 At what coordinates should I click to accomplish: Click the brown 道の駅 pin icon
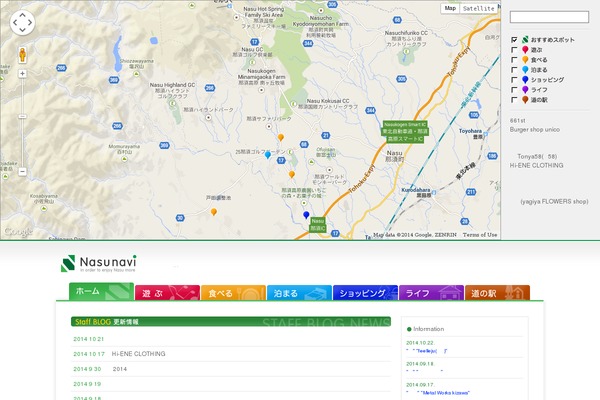[x=525, y=100]
